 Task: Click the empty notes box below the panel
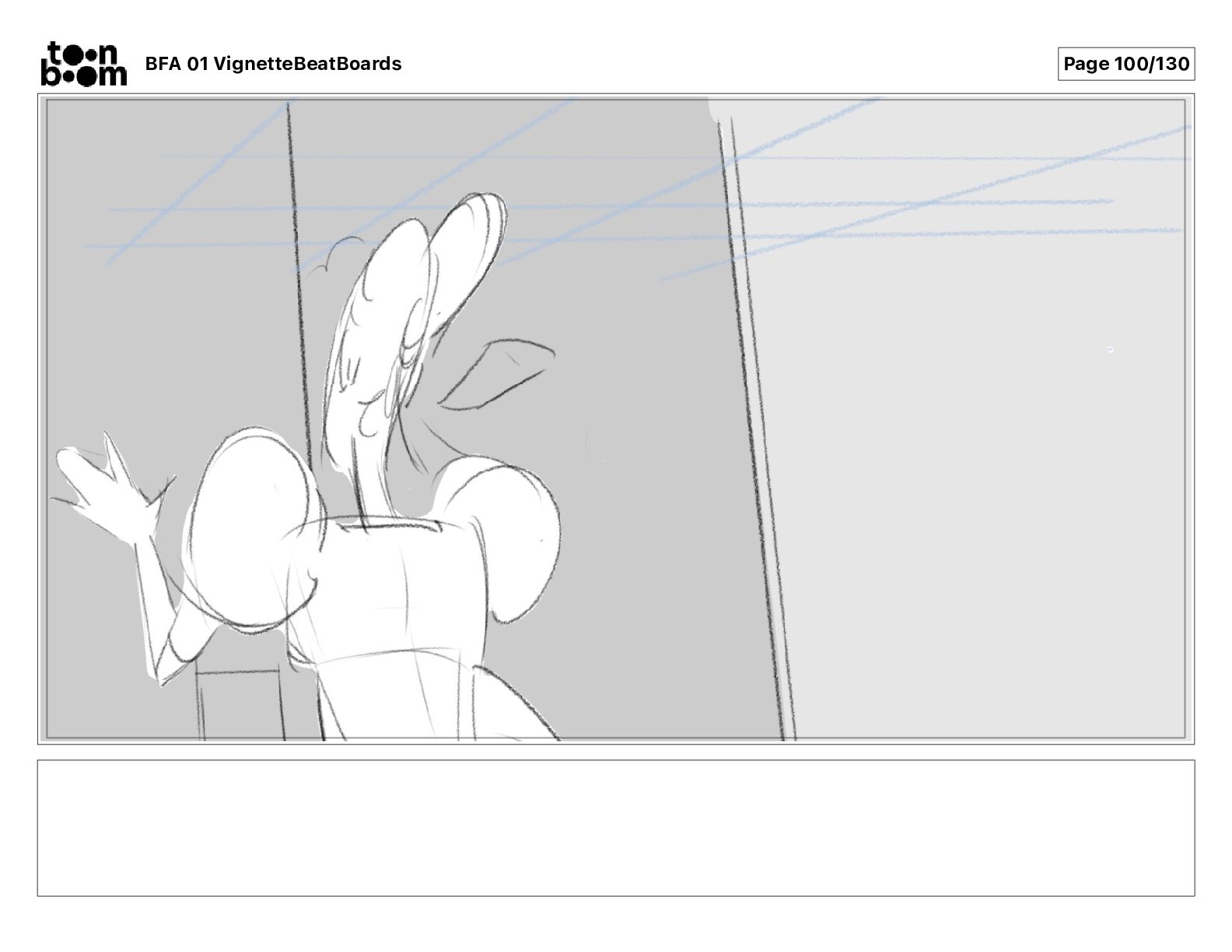tap(616, 828)
